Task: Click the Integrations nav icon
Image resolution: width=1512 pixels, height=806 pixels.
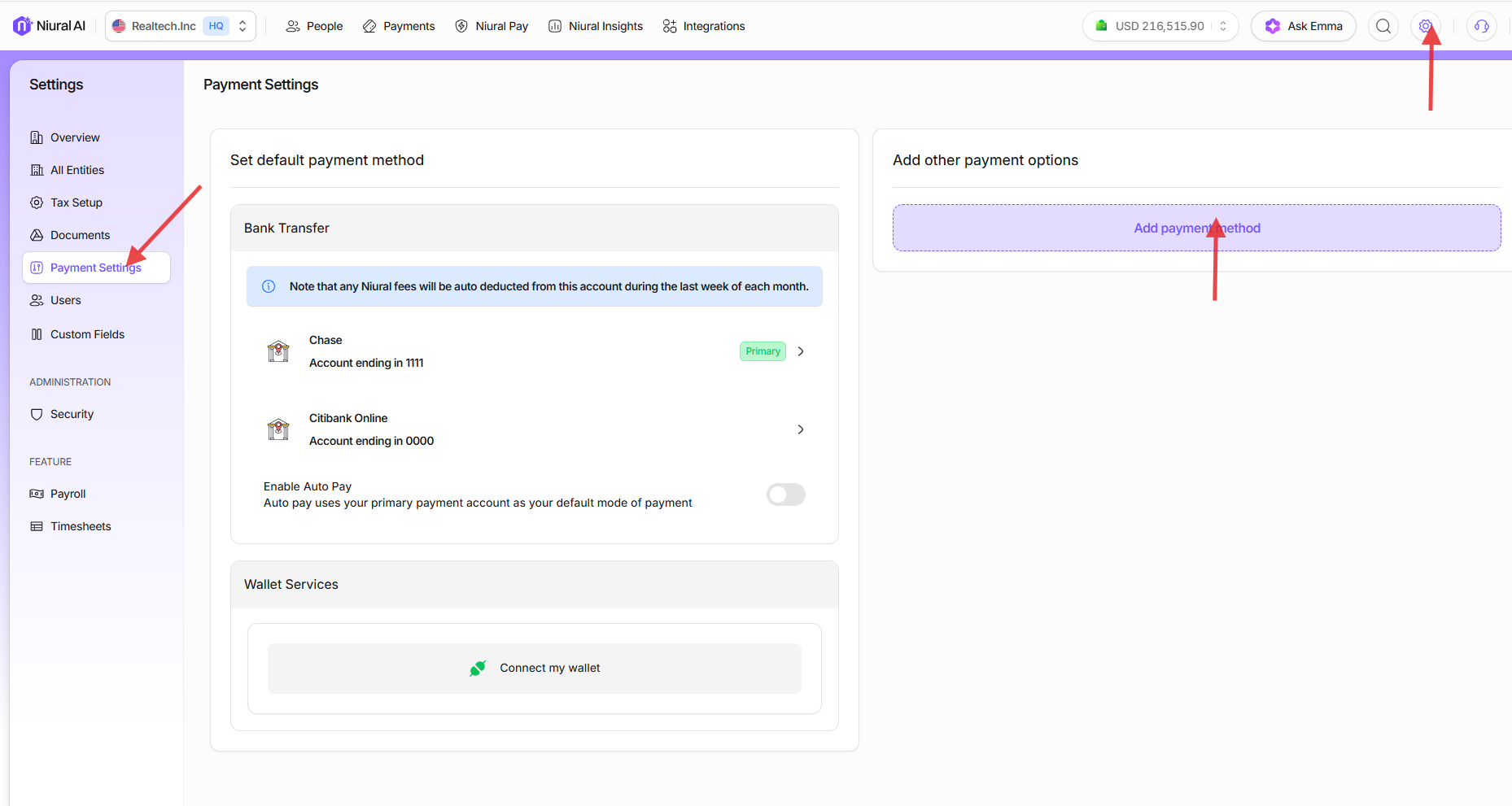Action: click(x=670, y=26)
